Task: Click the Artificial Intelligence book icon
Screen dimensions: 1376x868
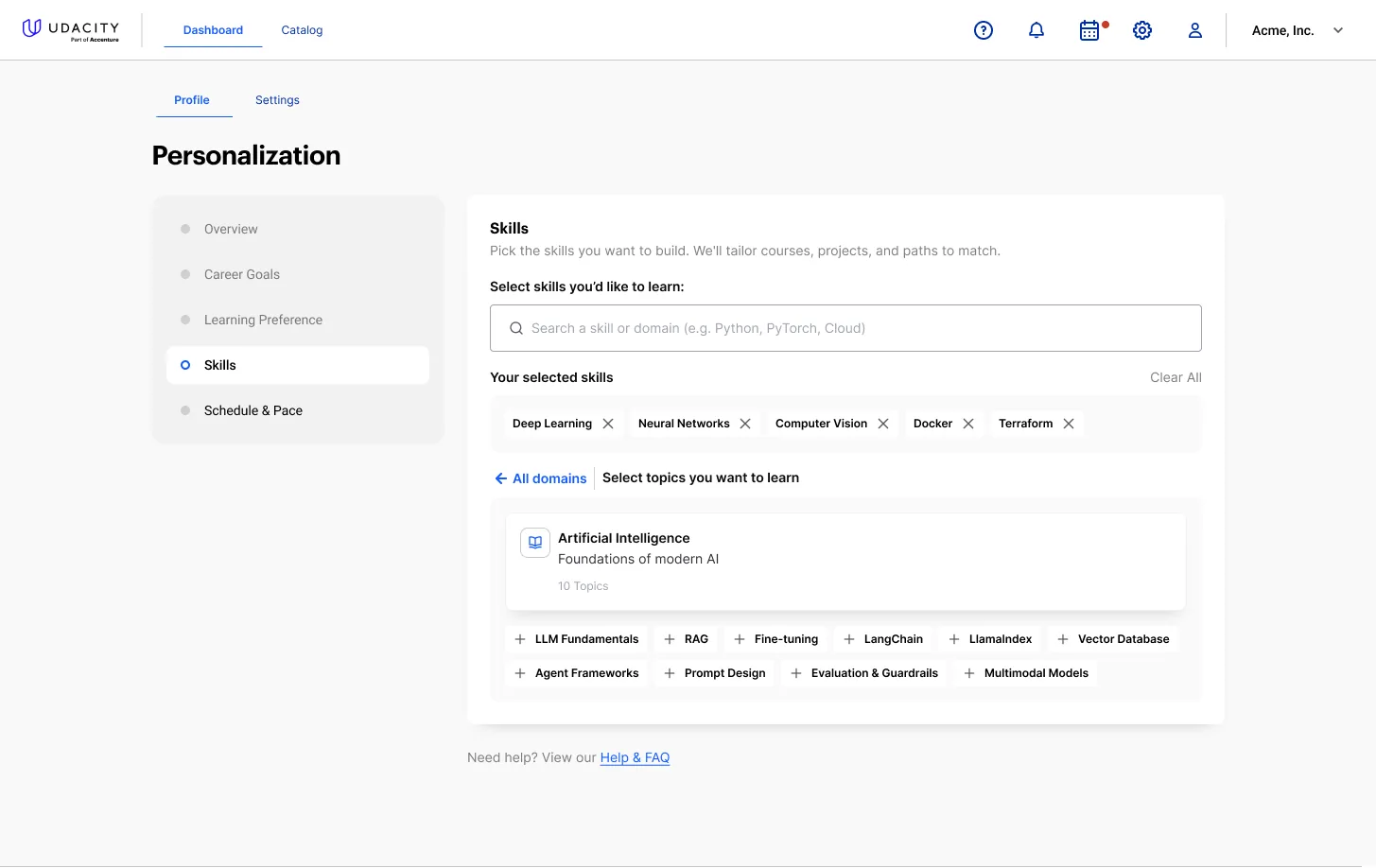Action: pyautogui.click(x=535, y=543)
